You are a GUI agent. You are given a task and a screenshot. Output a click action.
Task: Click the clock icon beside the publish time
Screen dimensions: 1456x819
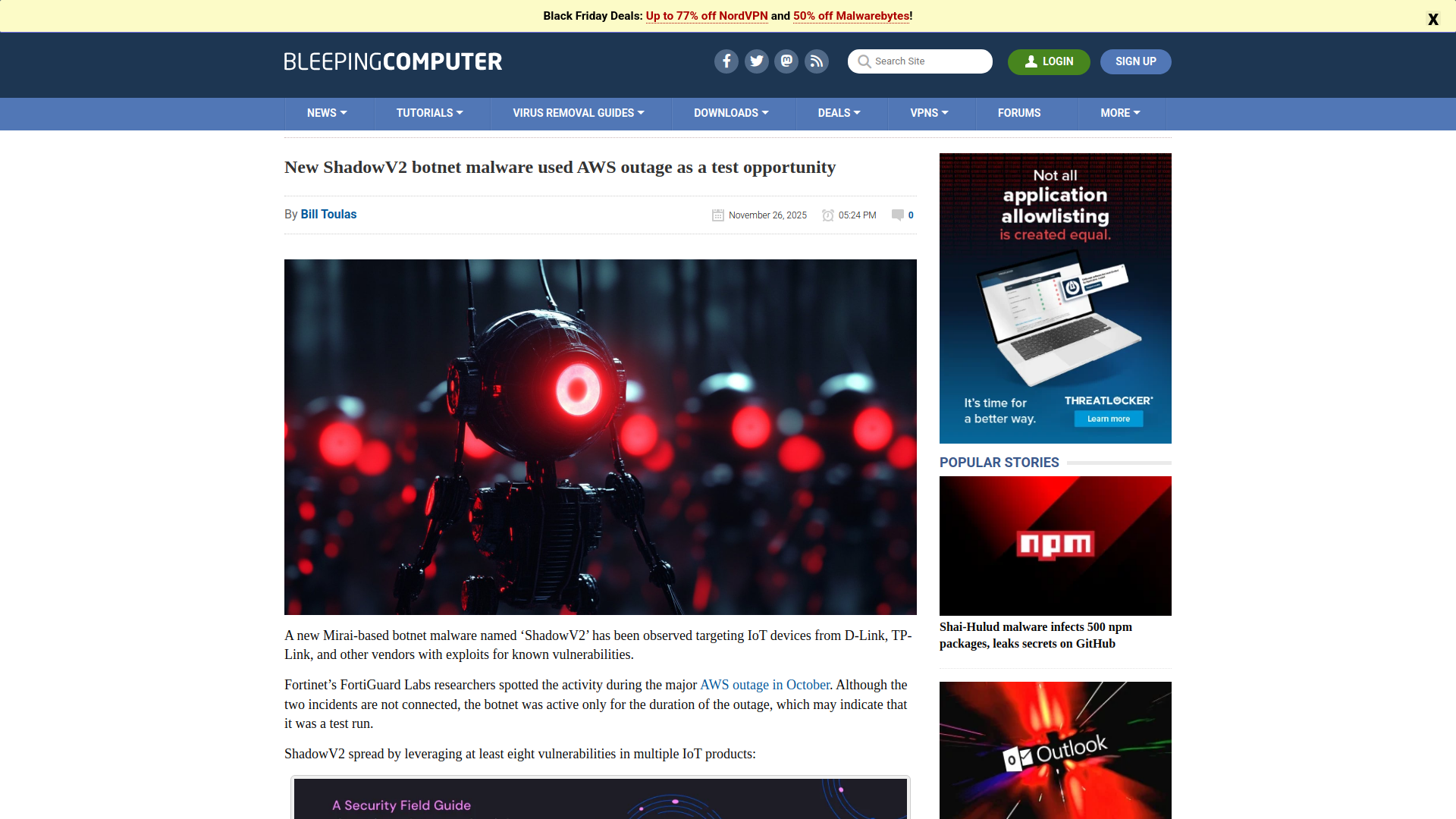pos(828,215)
